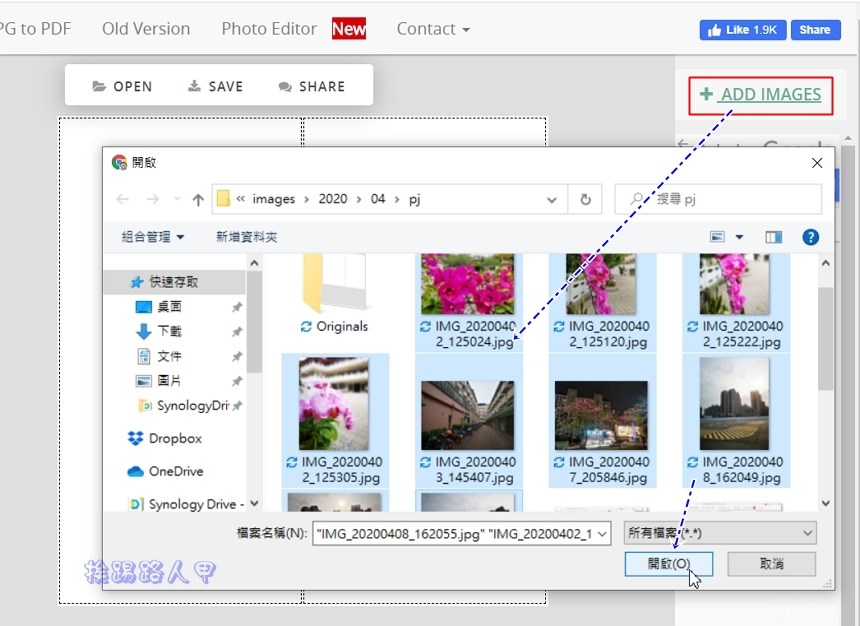Change the file view layout icon
860x626 pixels.
click(x=717, y=236)
